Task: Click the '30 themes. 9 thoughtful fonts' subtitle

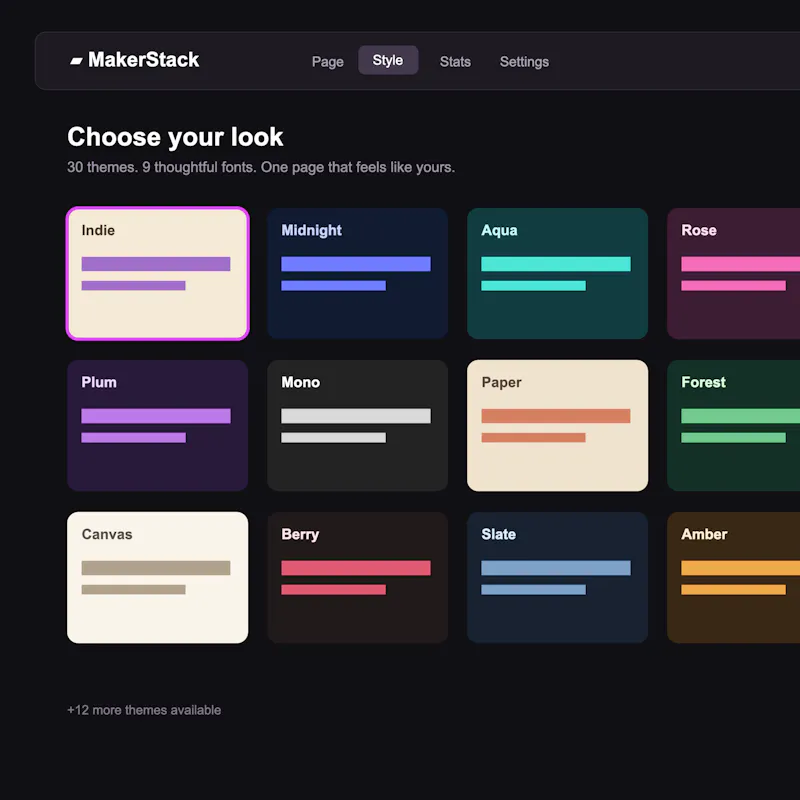Action: point(261,167)
